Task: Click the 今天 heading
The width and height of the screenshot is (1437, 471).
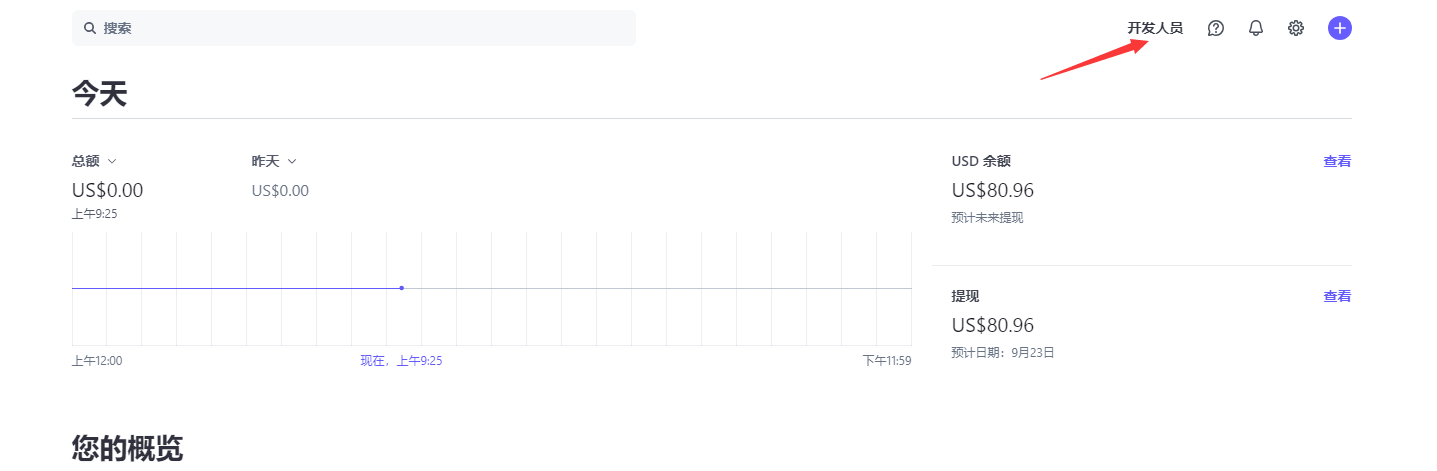Action: (99, 94)
